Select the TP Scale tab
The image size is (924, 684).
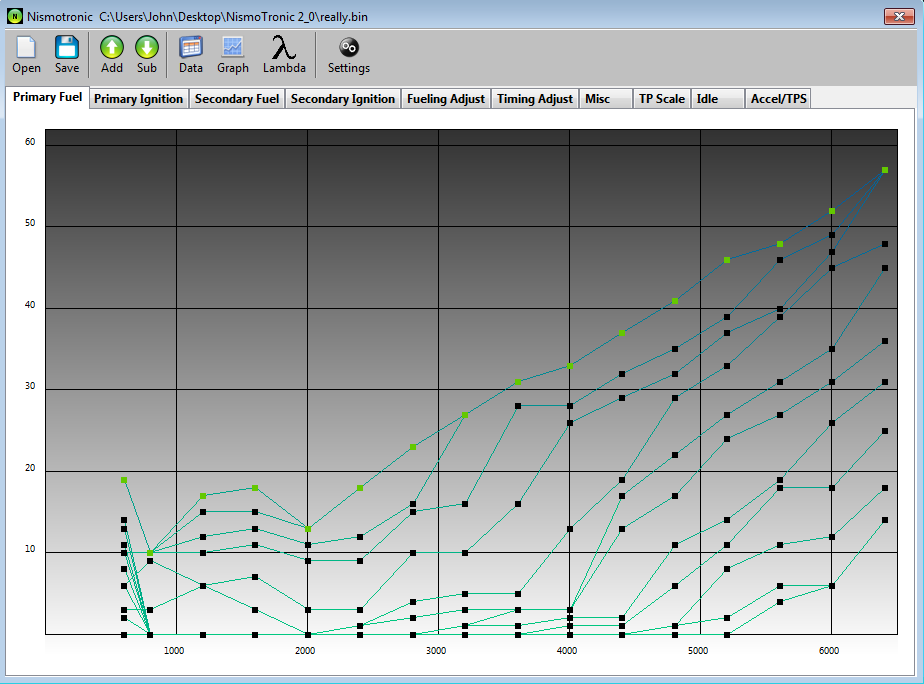point(662,99)
